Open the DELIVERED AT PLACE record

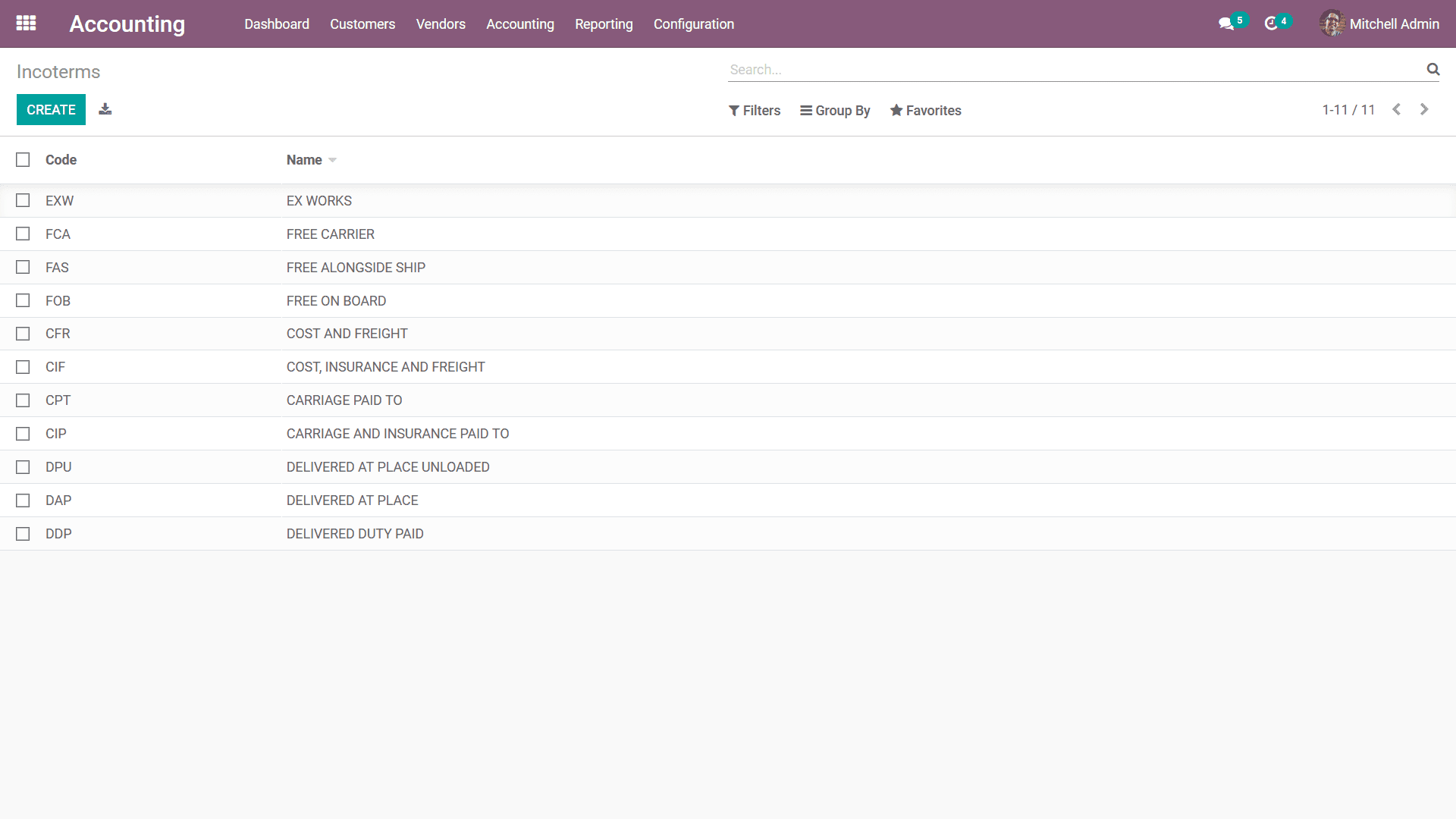click(352, 500)
